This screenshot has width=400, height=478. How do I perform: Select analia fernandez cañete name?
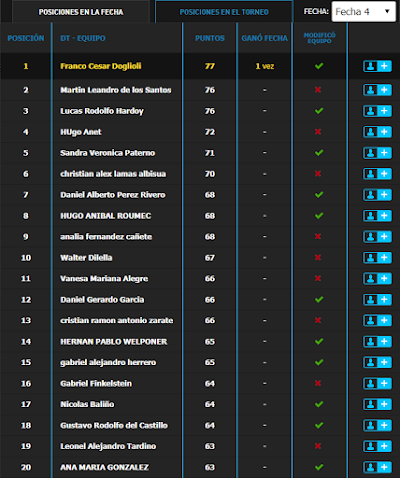(106, 237)
